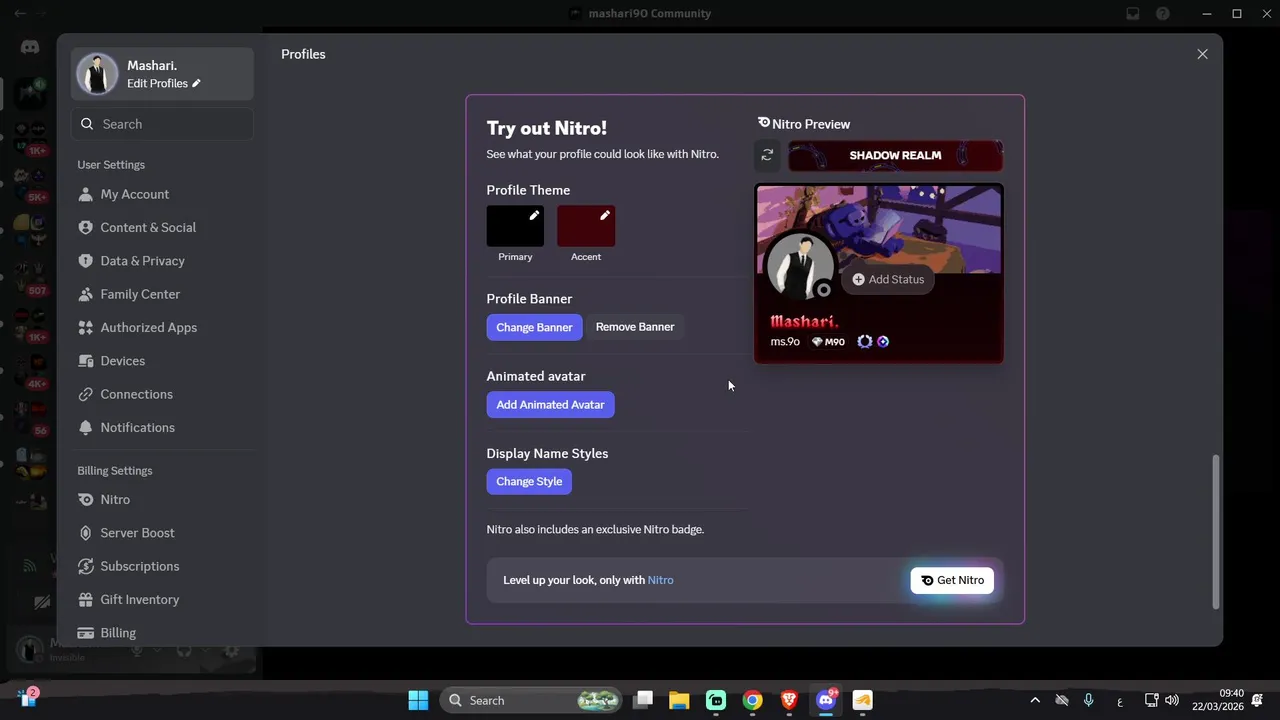Close the settings with the X icon
Viewport: 1280px width, 720px height.
[x=1202, y=54]
